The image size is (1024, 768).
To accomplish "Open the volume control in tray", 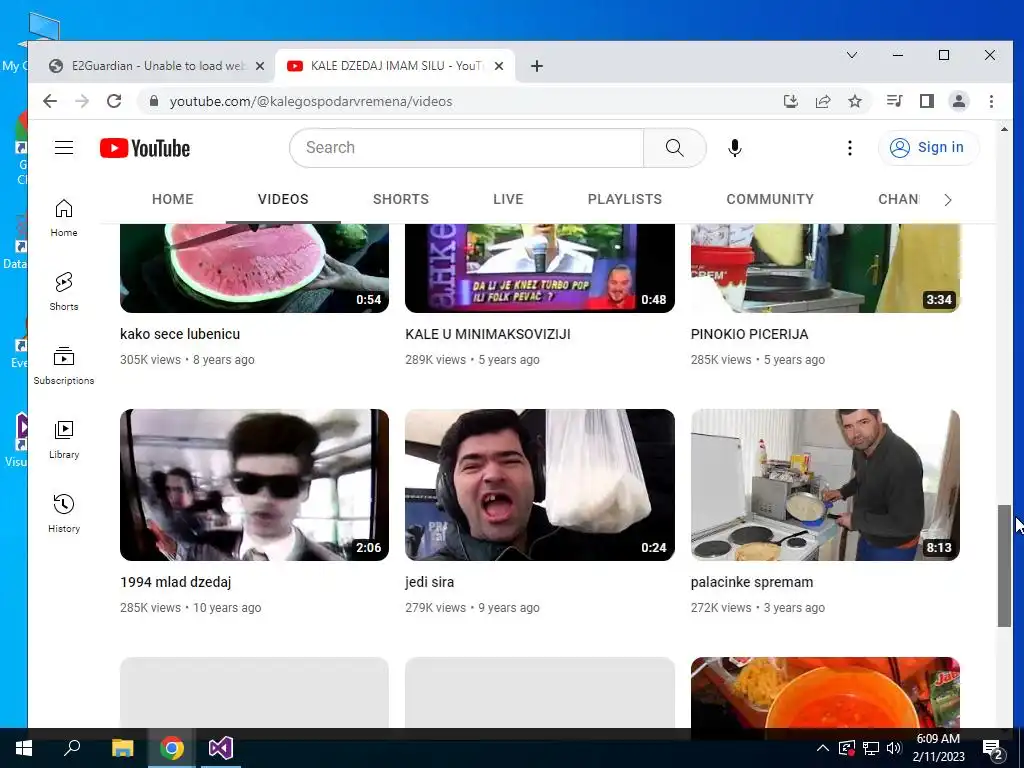I will [x=894, y=748].
